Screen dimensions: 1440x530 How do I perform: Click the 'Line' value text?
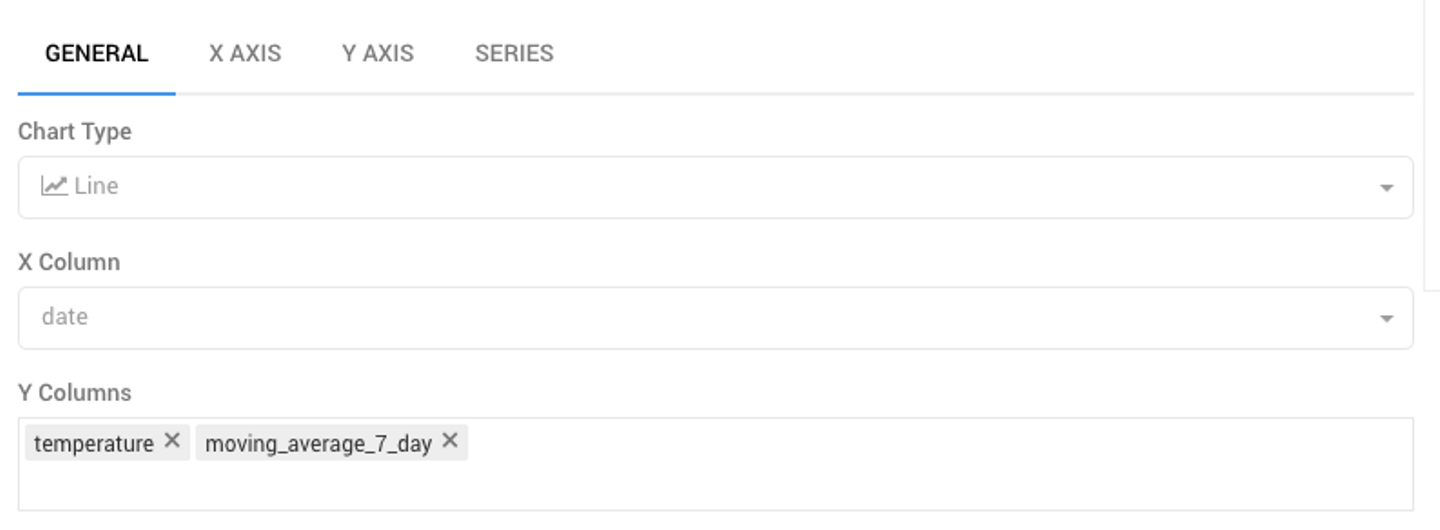coord(96,186)
